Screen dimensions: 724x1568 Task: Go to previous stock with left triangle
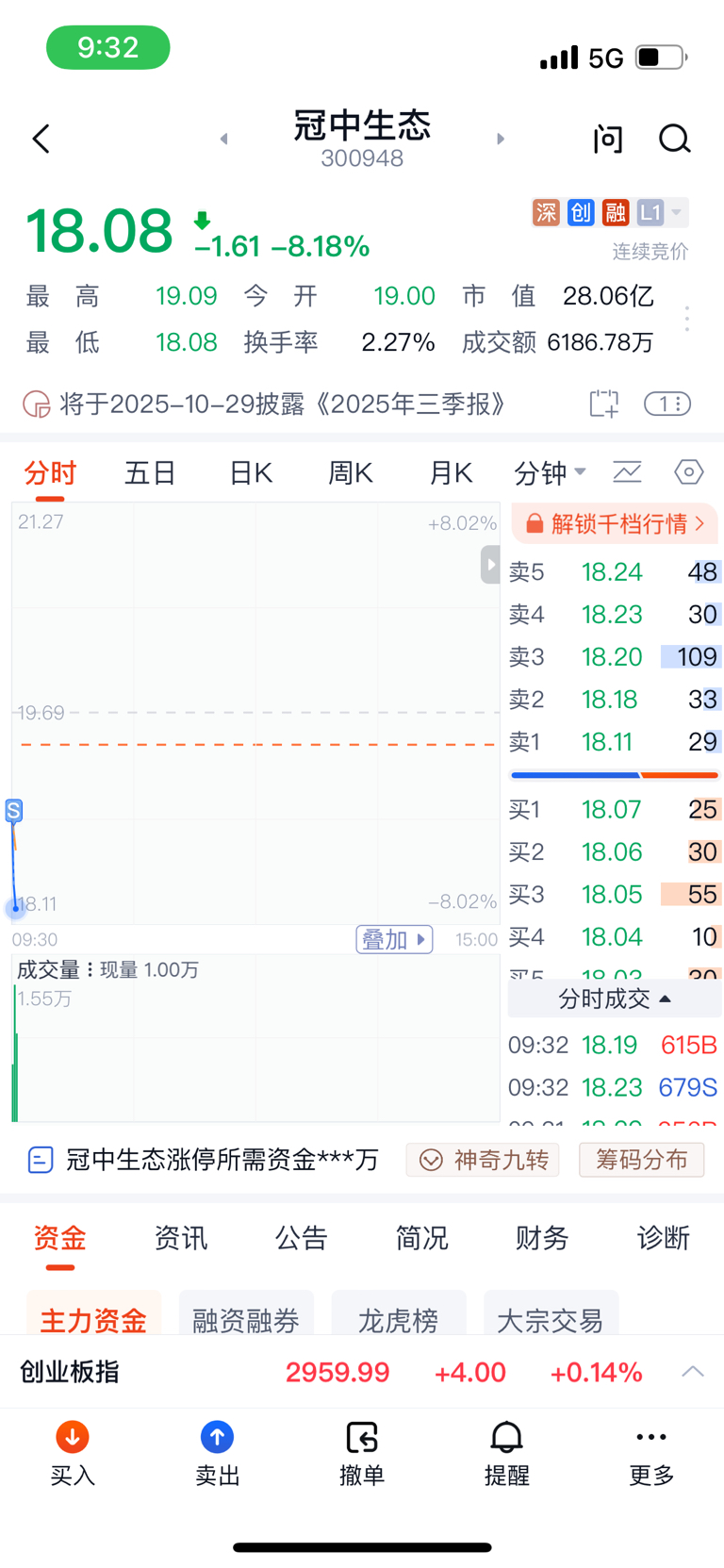223,139
